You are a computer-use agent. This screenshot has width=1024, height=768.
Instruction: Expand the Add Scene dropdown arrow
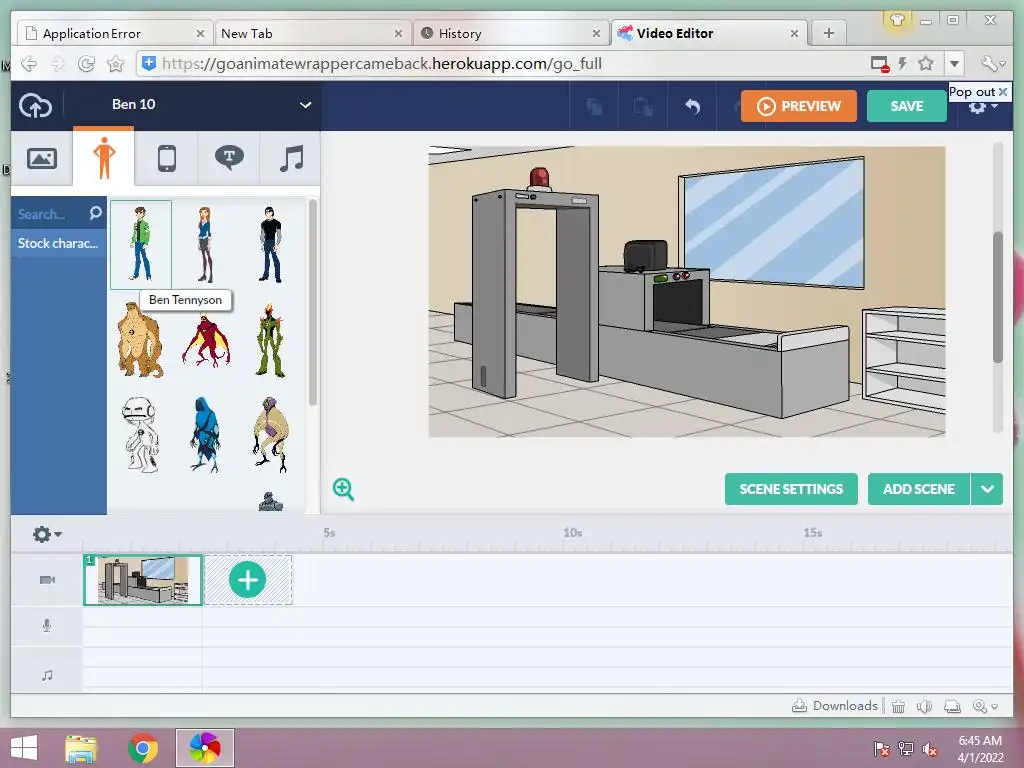[987, 489]
